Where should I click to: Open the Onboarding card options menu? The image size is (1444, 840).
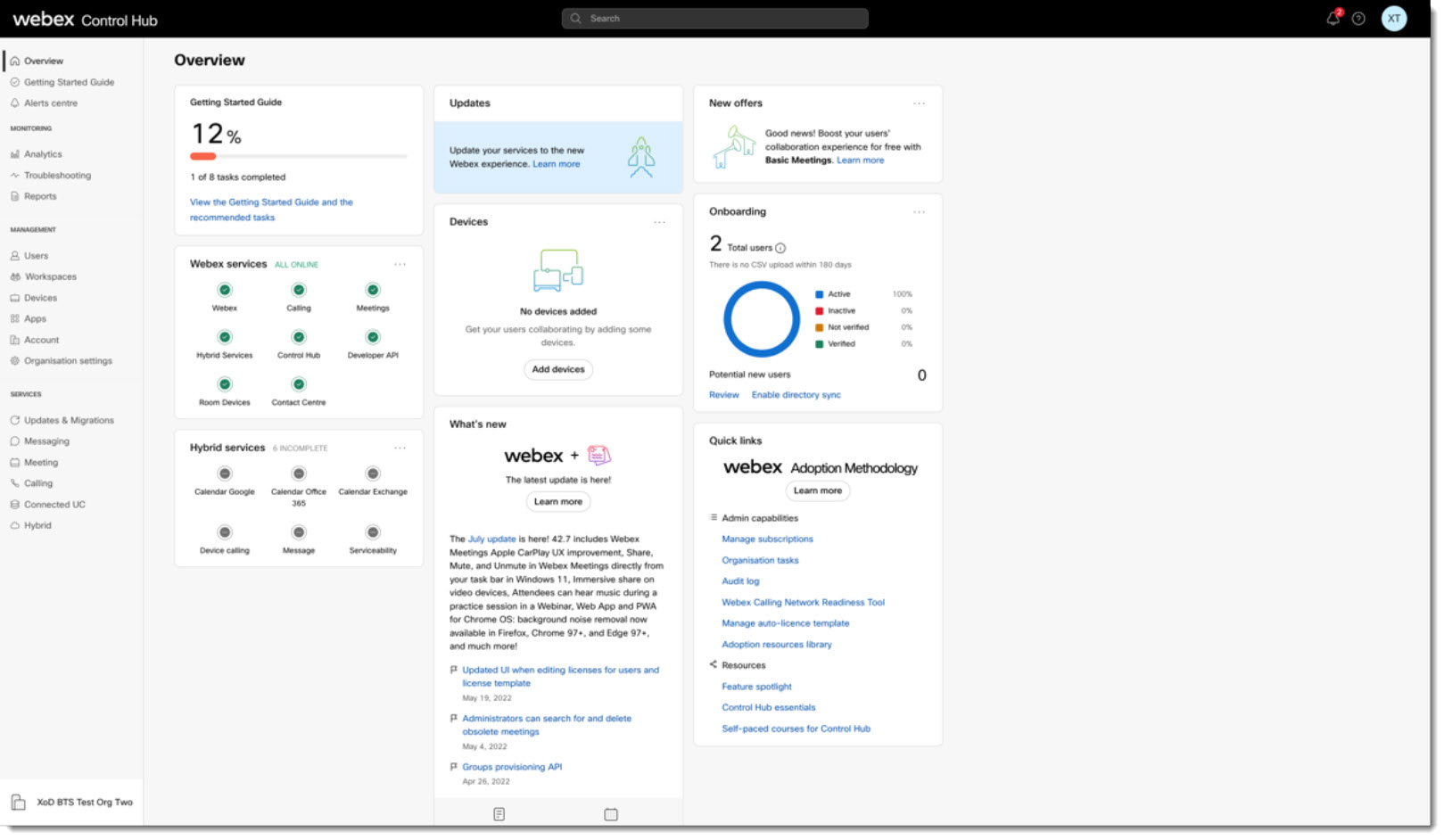click(919, 212)
